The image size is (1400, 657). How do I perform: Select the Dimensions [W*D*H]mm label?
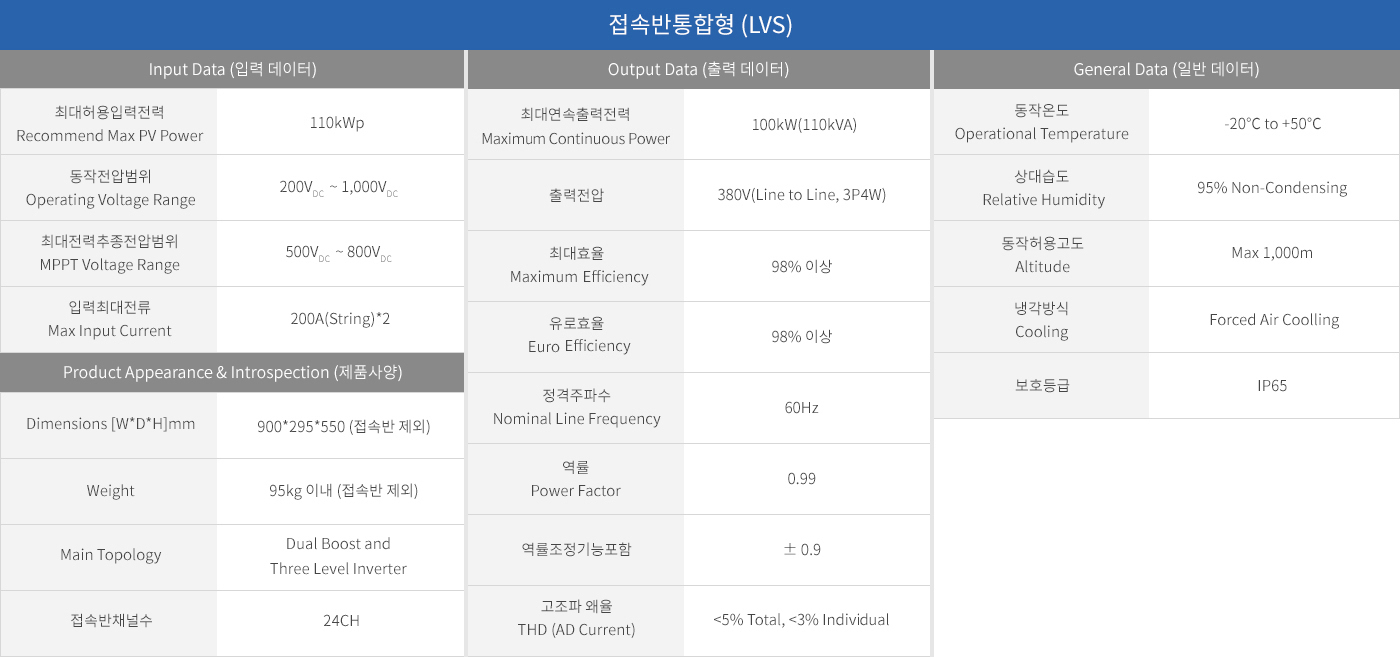pos(110,424)
